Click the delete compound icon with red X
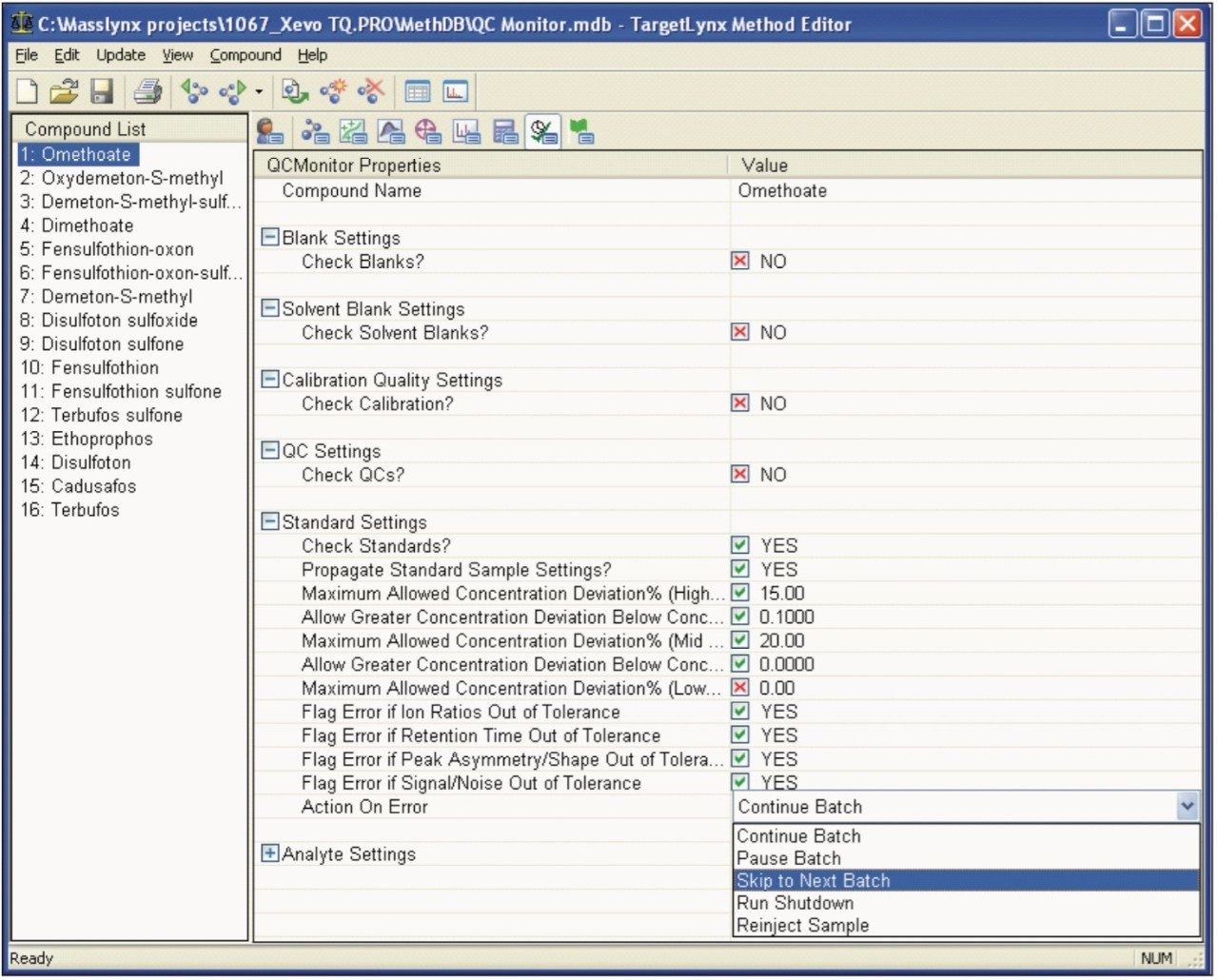Image resolution: width=1218 pixels, height=980 pixels. [371, 91]
